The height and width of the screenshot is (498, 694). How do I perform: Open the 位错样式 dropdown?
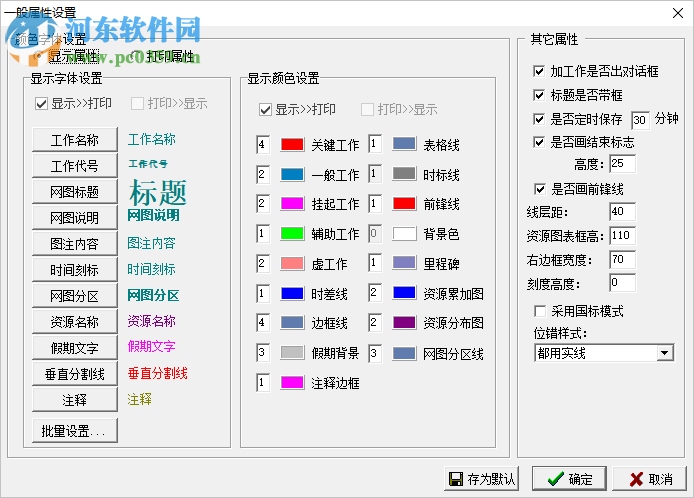point(664,353)
